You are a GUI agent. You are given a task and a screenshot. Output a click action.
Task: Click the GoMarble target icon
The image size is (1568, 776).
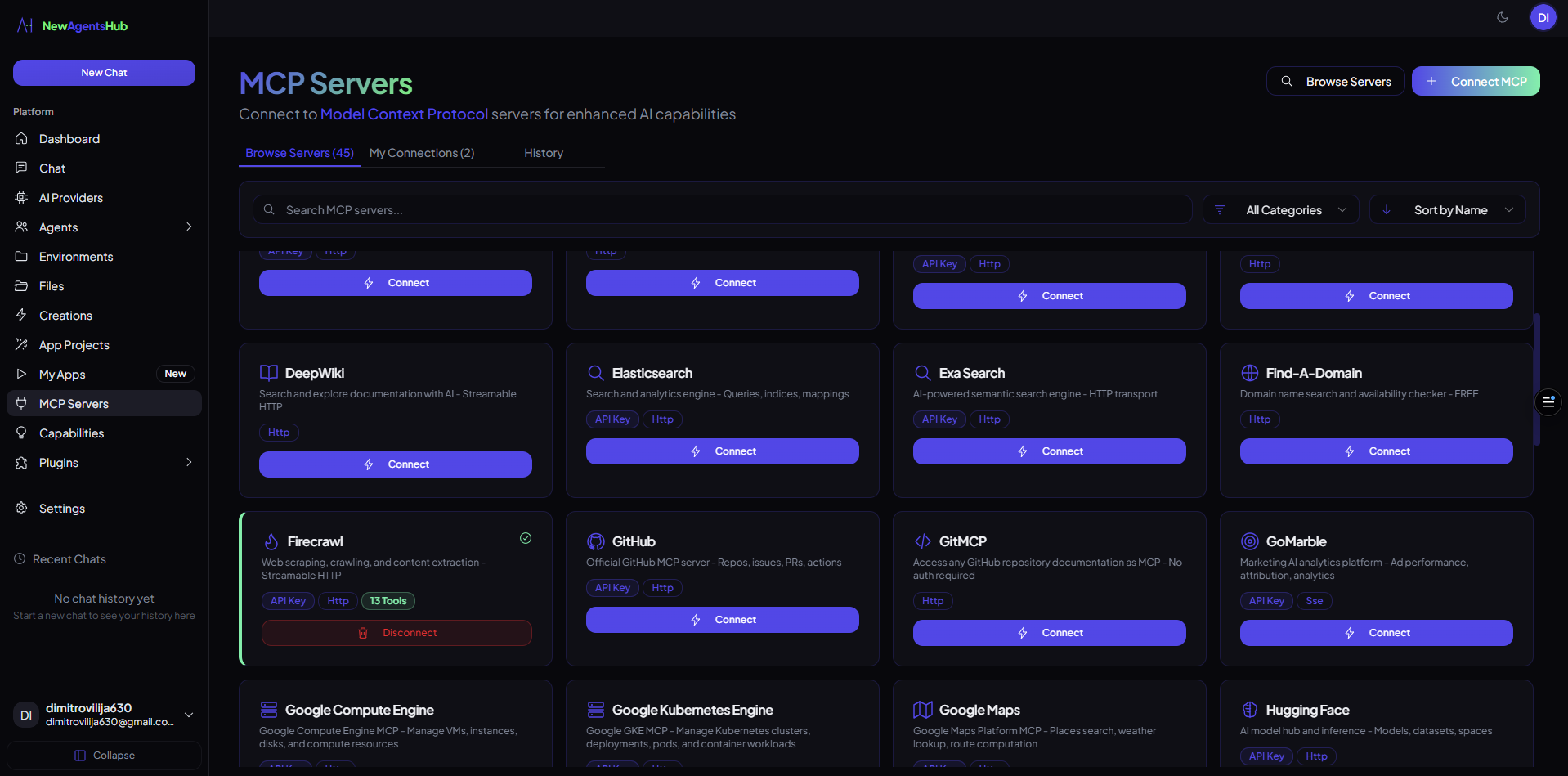(x=1250, y=541)
